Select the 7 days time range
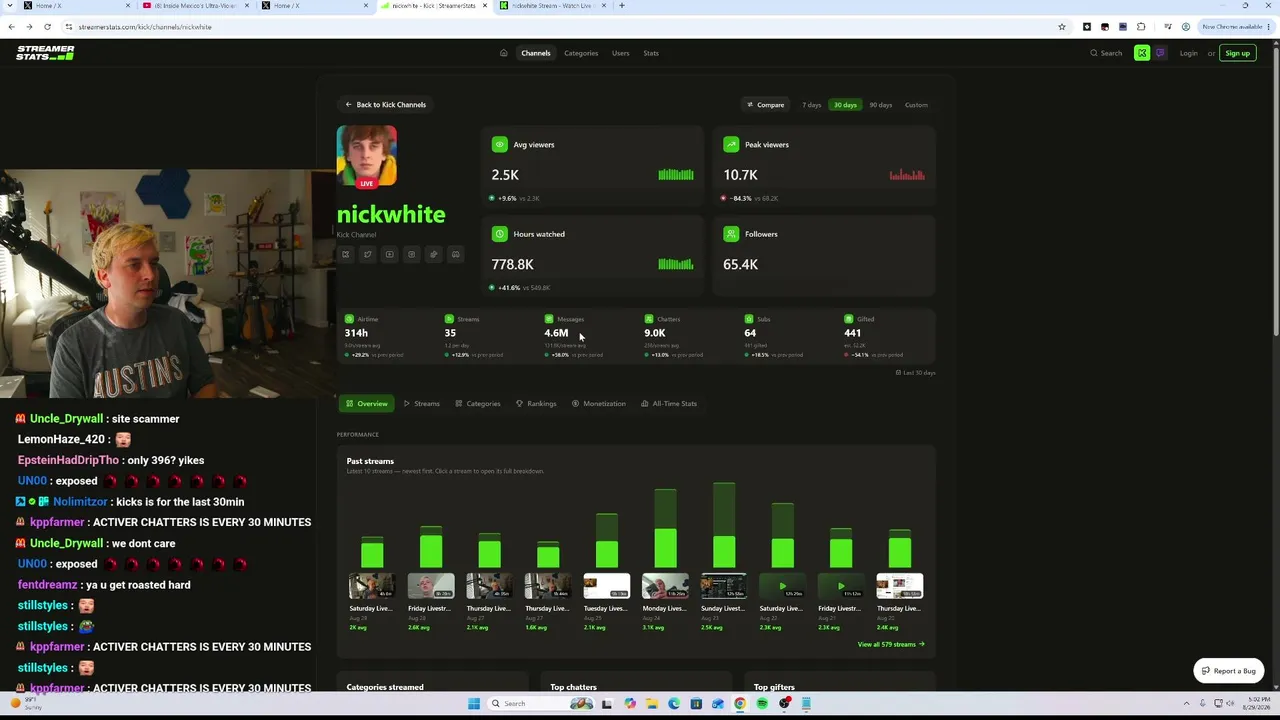This screenshot has width=1280, height=720. tap(812, 105)
